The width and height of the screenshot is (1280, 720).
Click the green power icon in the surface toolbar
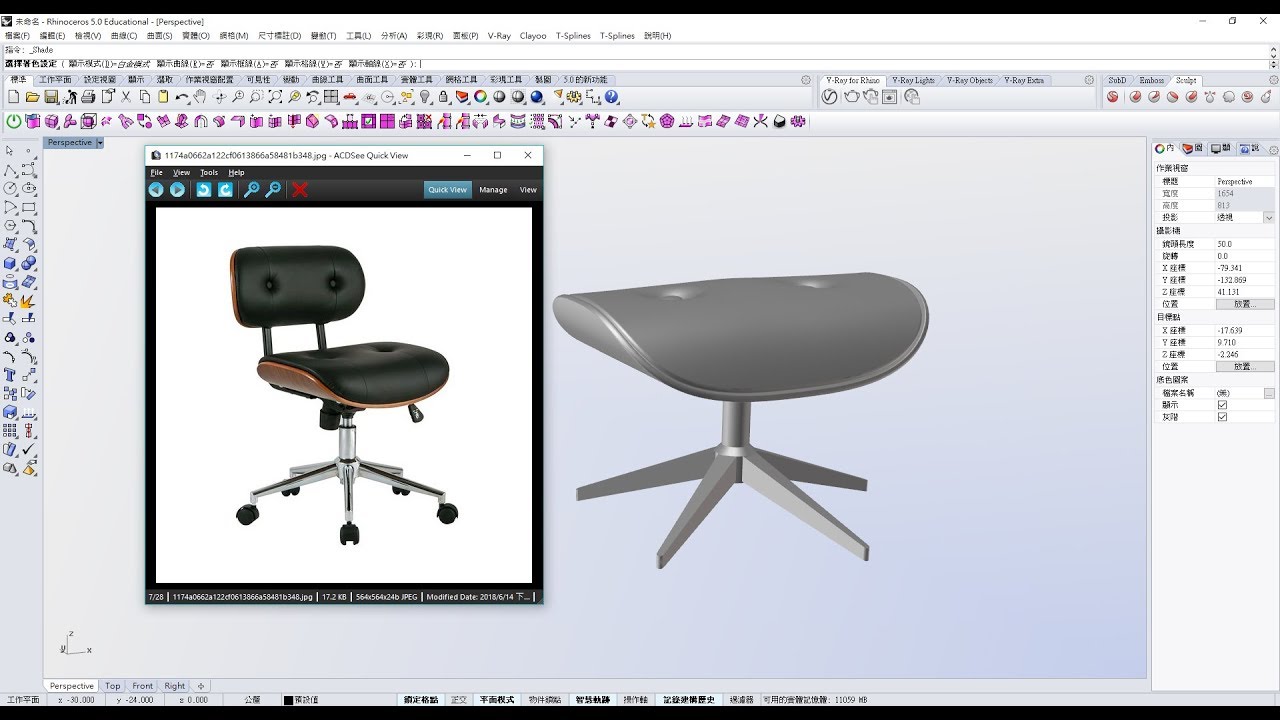click(14, 121)
